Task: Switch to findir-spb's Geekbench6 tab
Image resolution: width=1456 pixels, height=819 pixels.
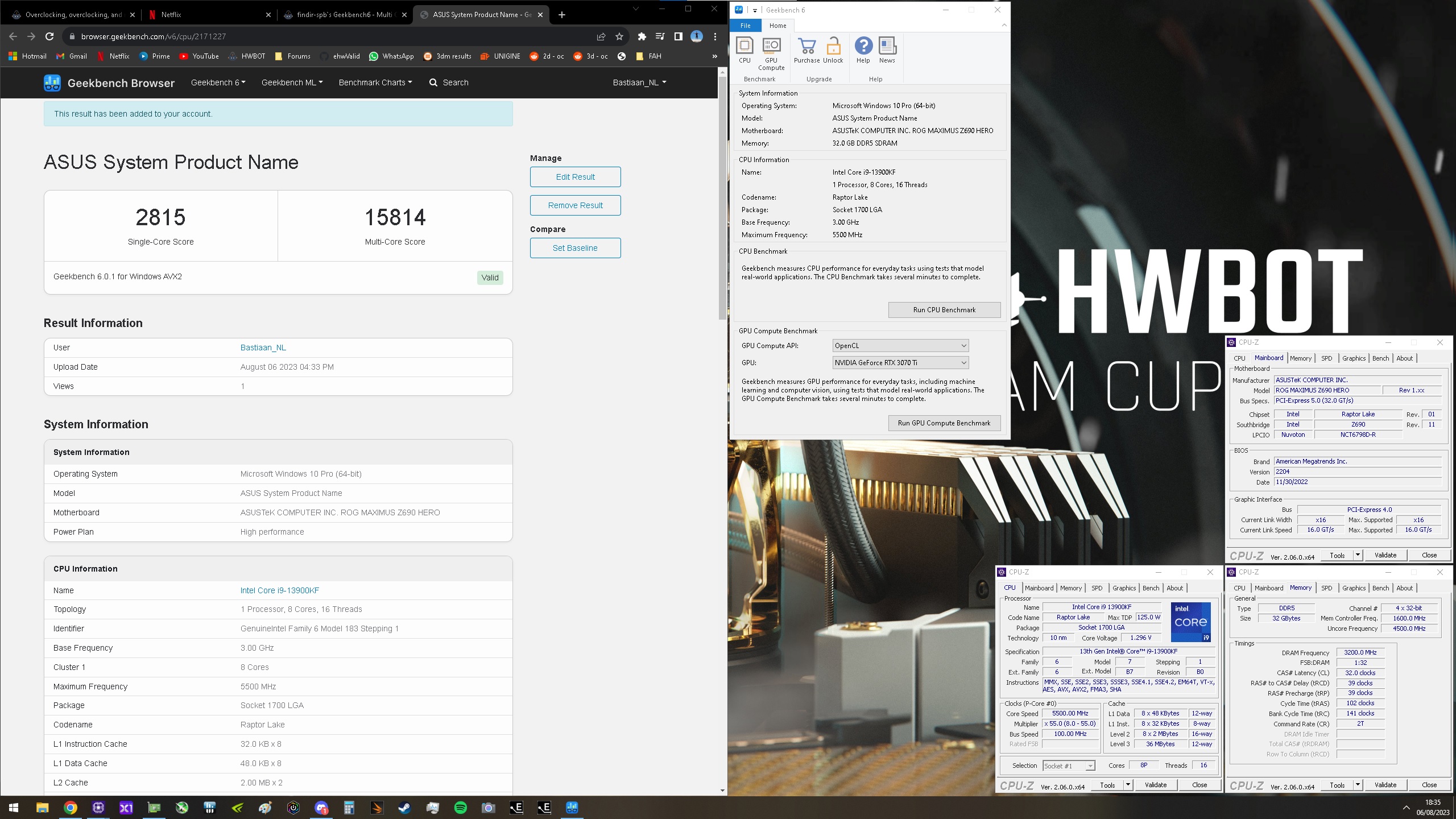Action: click(345, 15)
